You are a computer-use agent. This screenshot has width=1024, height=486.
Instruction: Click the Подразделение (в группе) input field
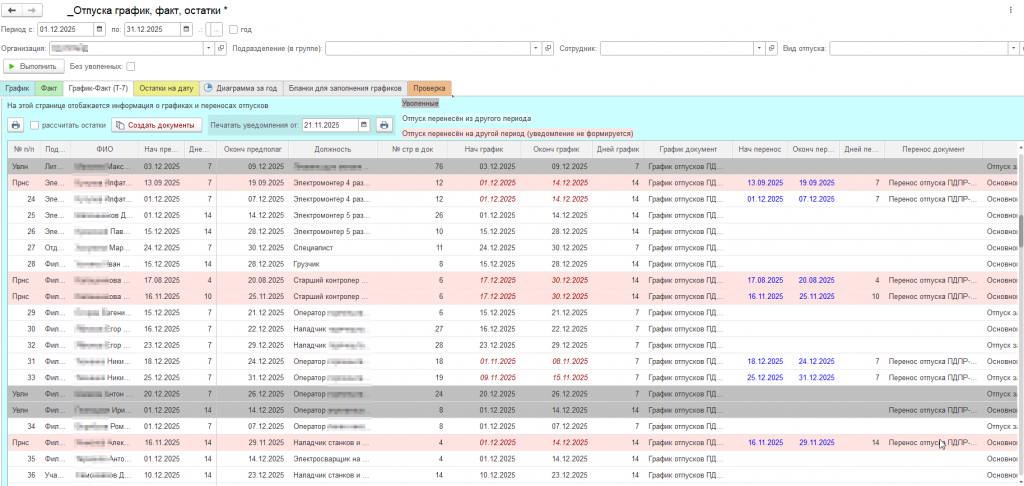427,47
